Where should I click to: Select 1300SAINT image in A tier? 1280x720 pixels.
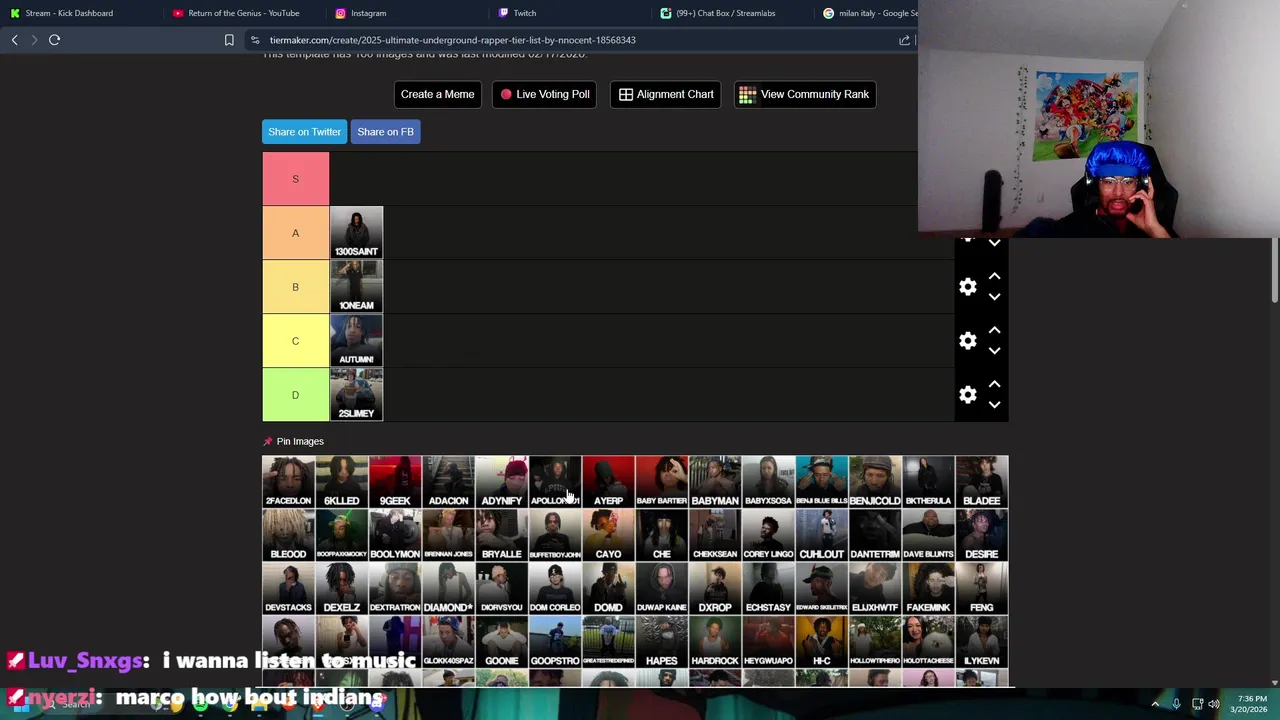click(356, 233)
